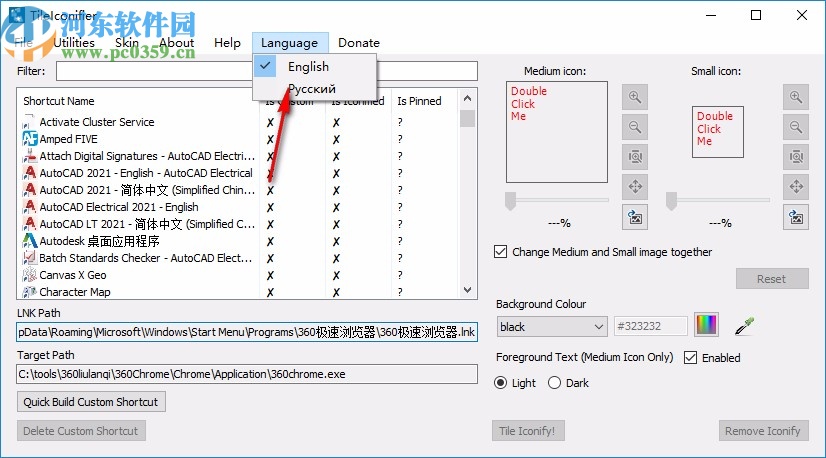Center the medium icon image

coord(635,187)
